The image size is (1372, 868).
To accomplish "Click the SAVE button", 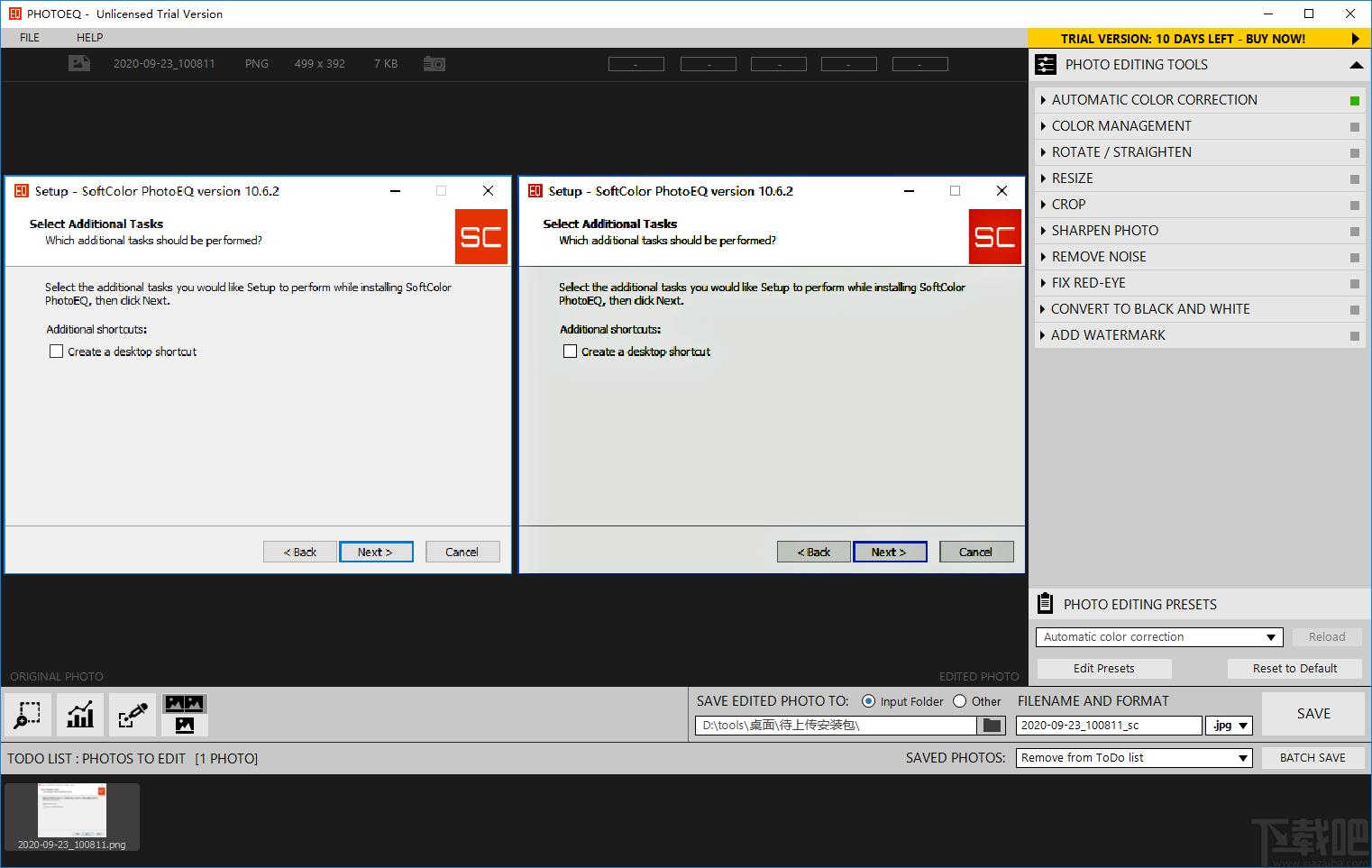I will 1313,714.
